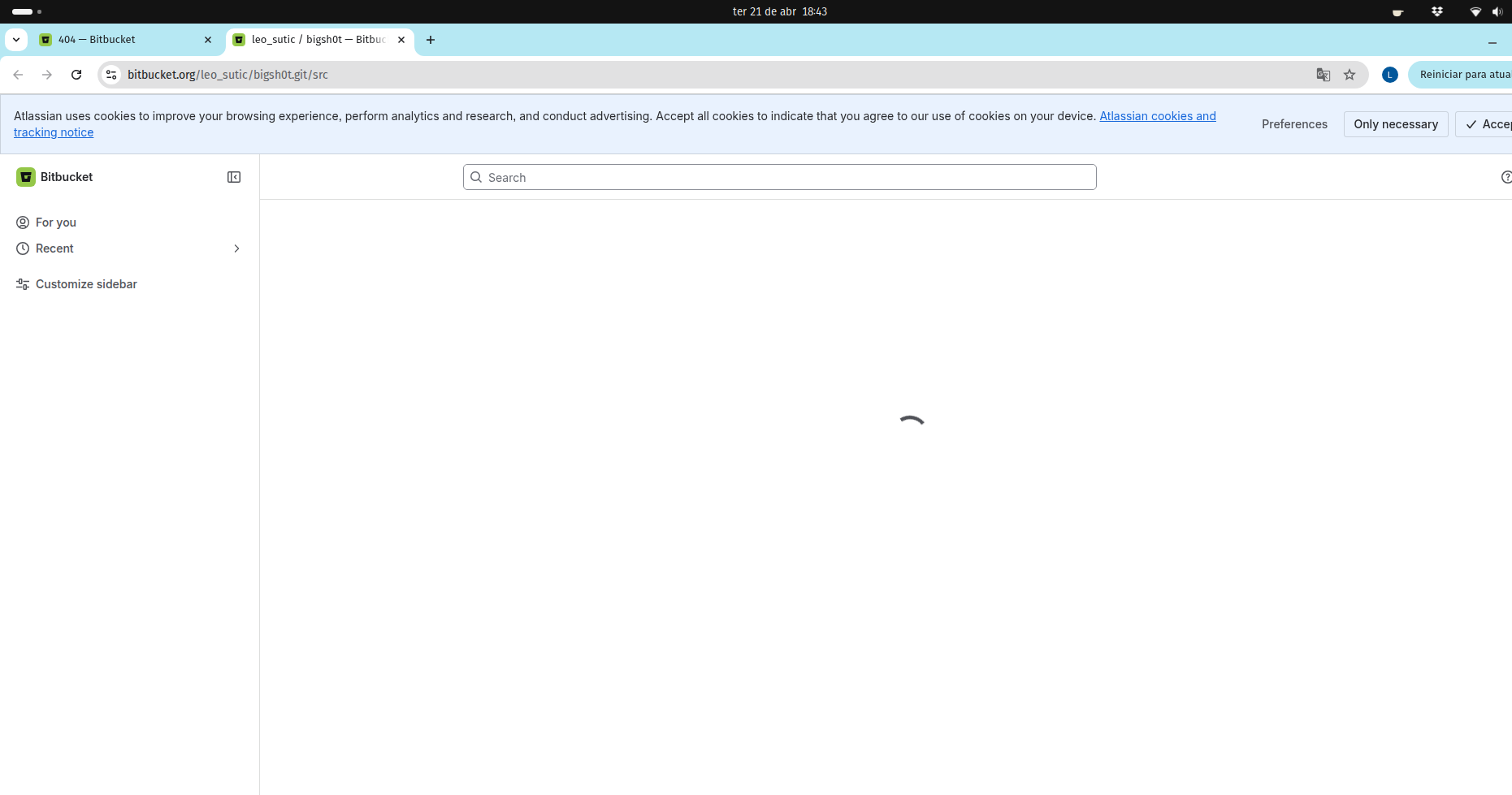The height and width of the screenshot is (795, 1512).
Task: Collapse the sidebar using the panel icon
Action: click(x=234, y=177)
